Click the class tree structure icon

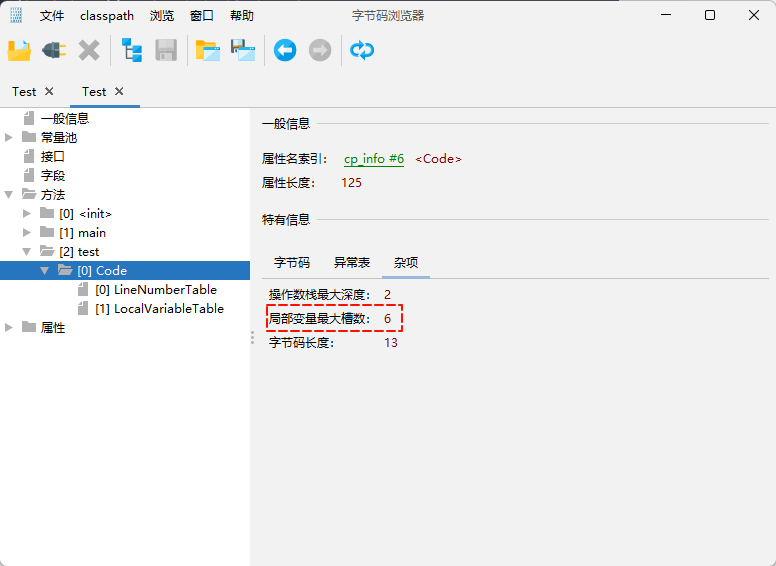tap(131, 50)
